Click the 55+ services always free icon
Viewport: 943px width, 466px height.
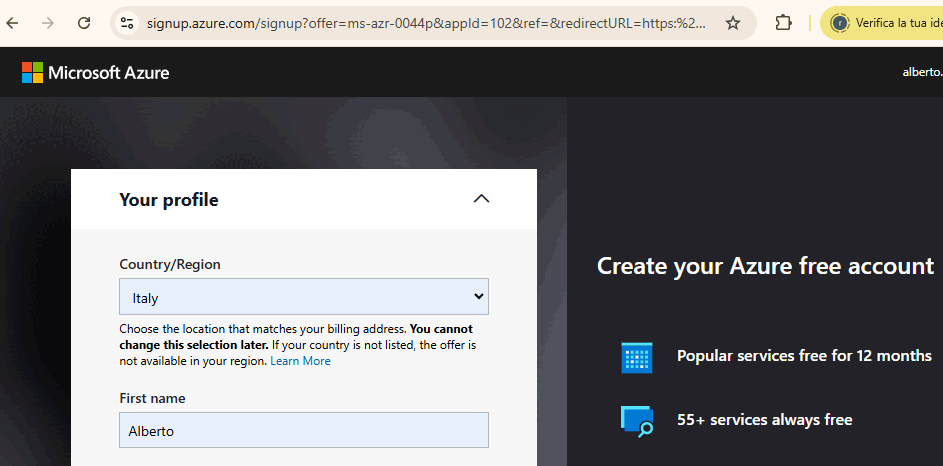pos(637,421)
